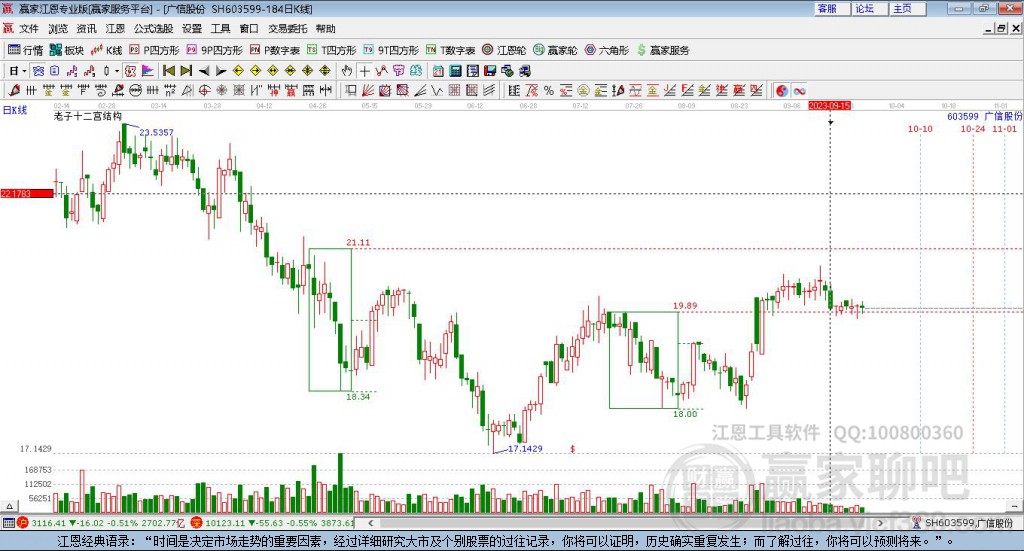The width and height of the screenshot is (1024, 551).
Task: Select the 2023-09-15 date marker
Action: pyautogui.click(x=829, y=105)
